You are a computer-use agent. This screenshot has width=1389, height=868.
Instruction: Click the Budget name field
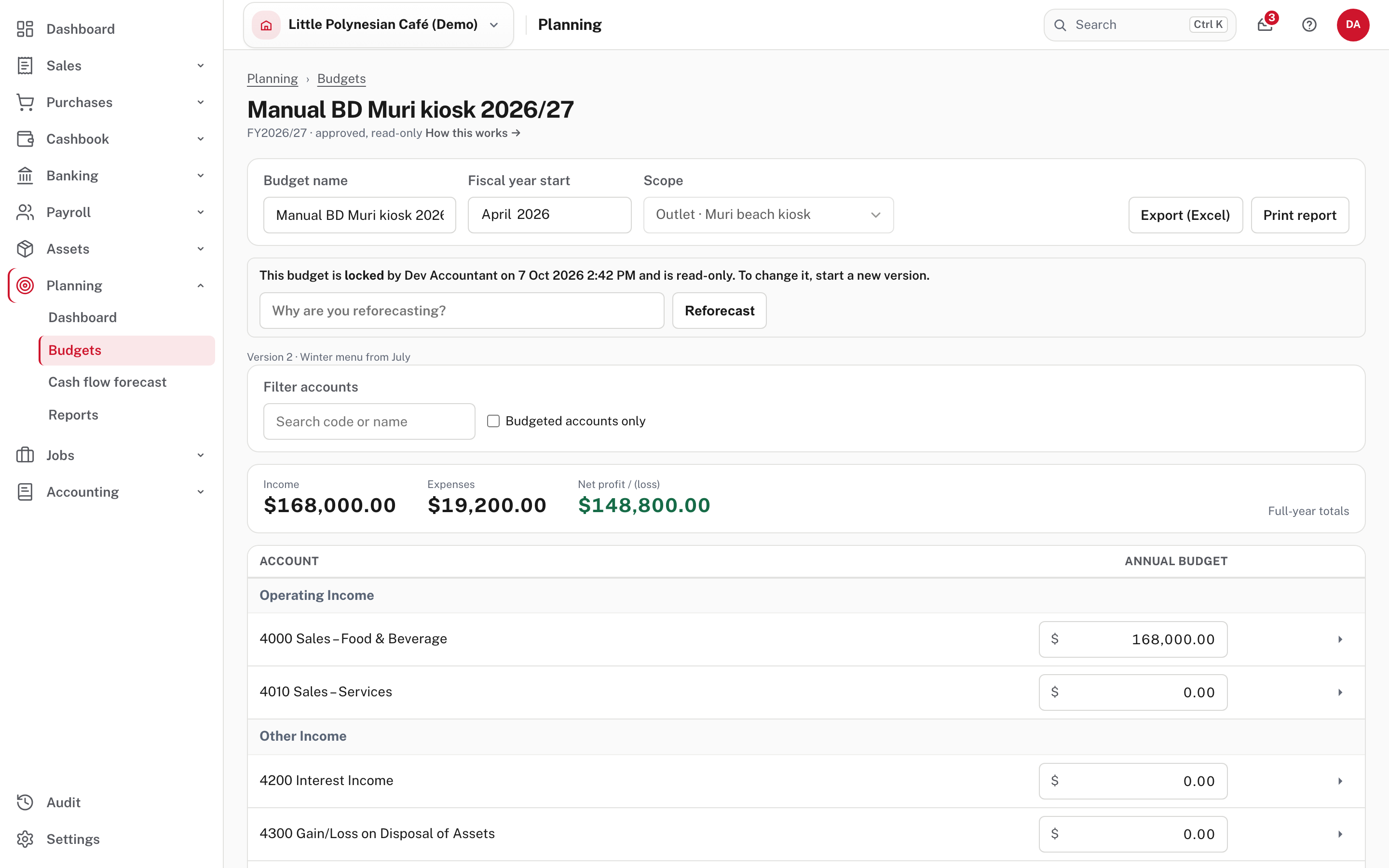[x=359, y=215]
